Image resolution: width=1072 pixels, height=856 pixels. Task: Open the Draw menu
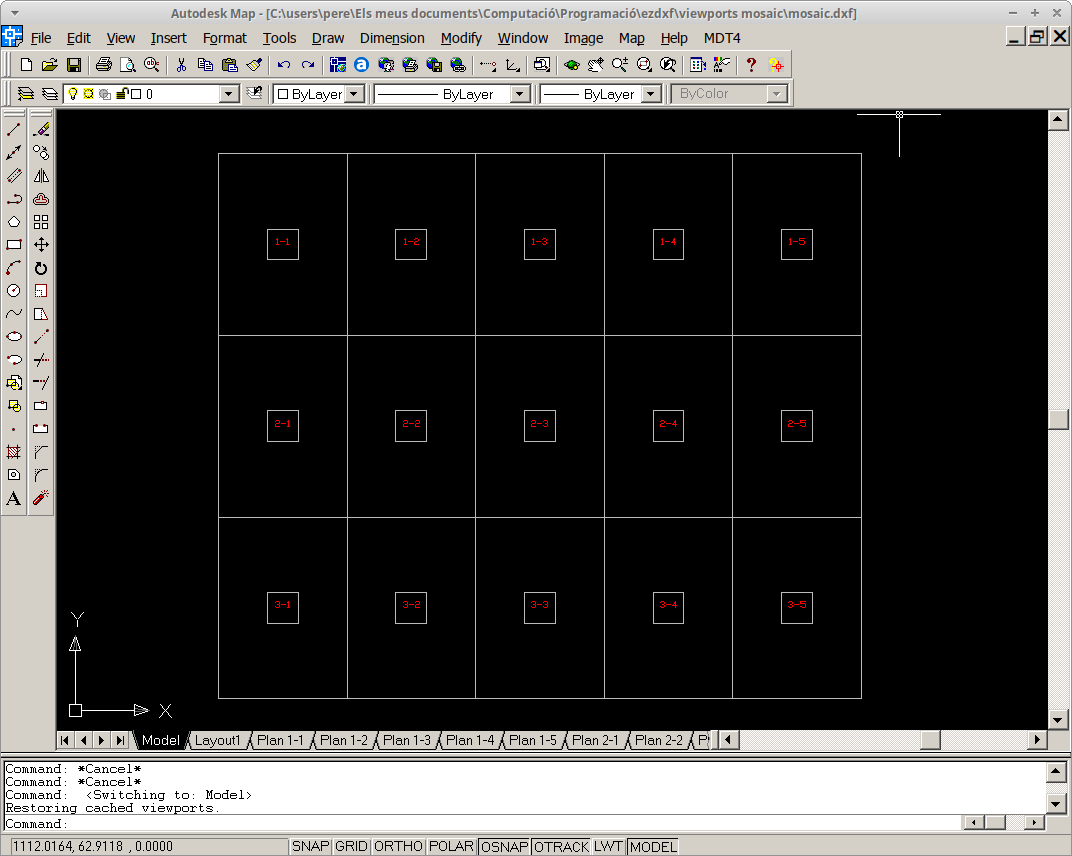pos(328,38)
